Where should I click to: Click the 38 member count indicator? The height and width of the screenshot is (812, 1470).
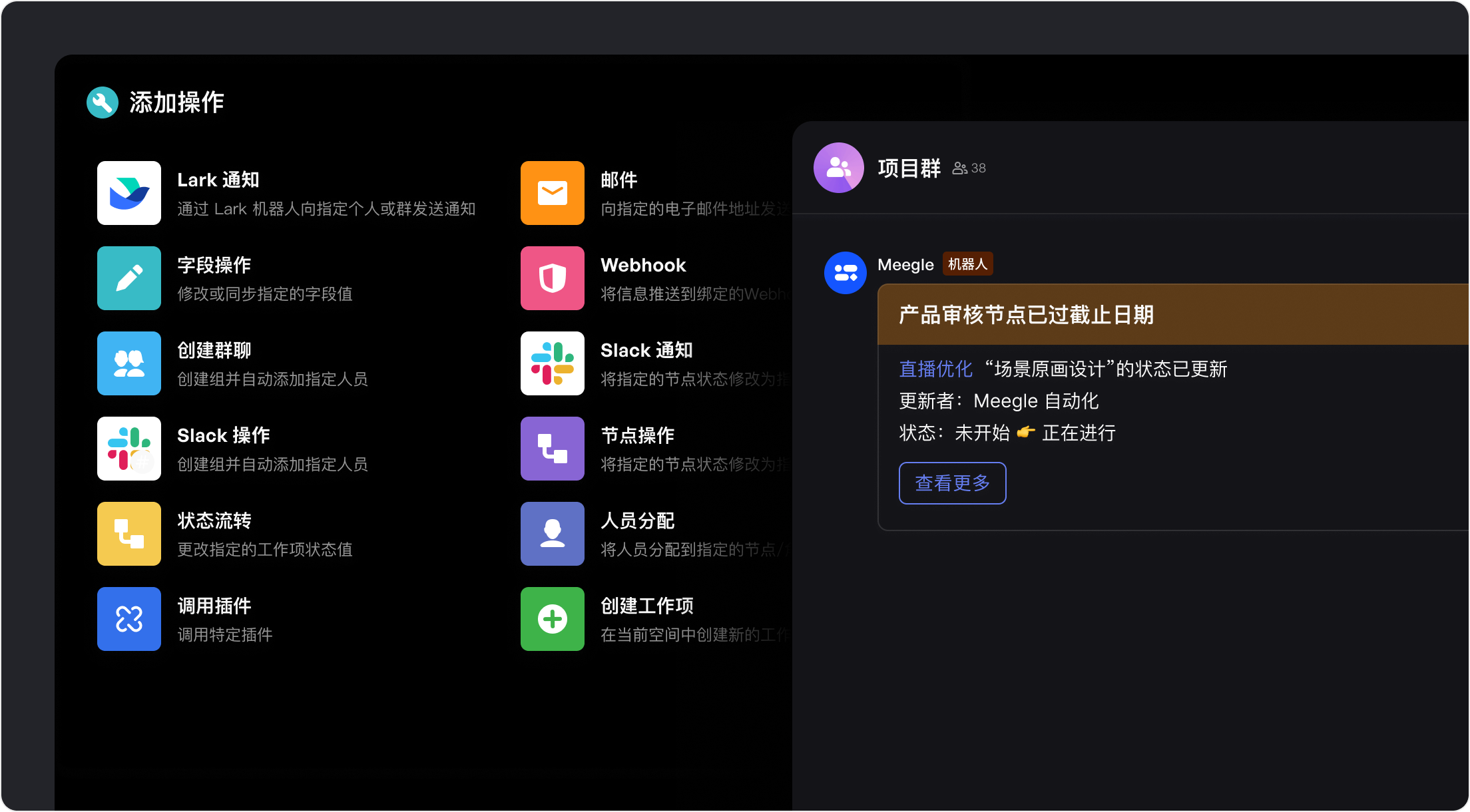pyautogui.click(x=968, y=168)
